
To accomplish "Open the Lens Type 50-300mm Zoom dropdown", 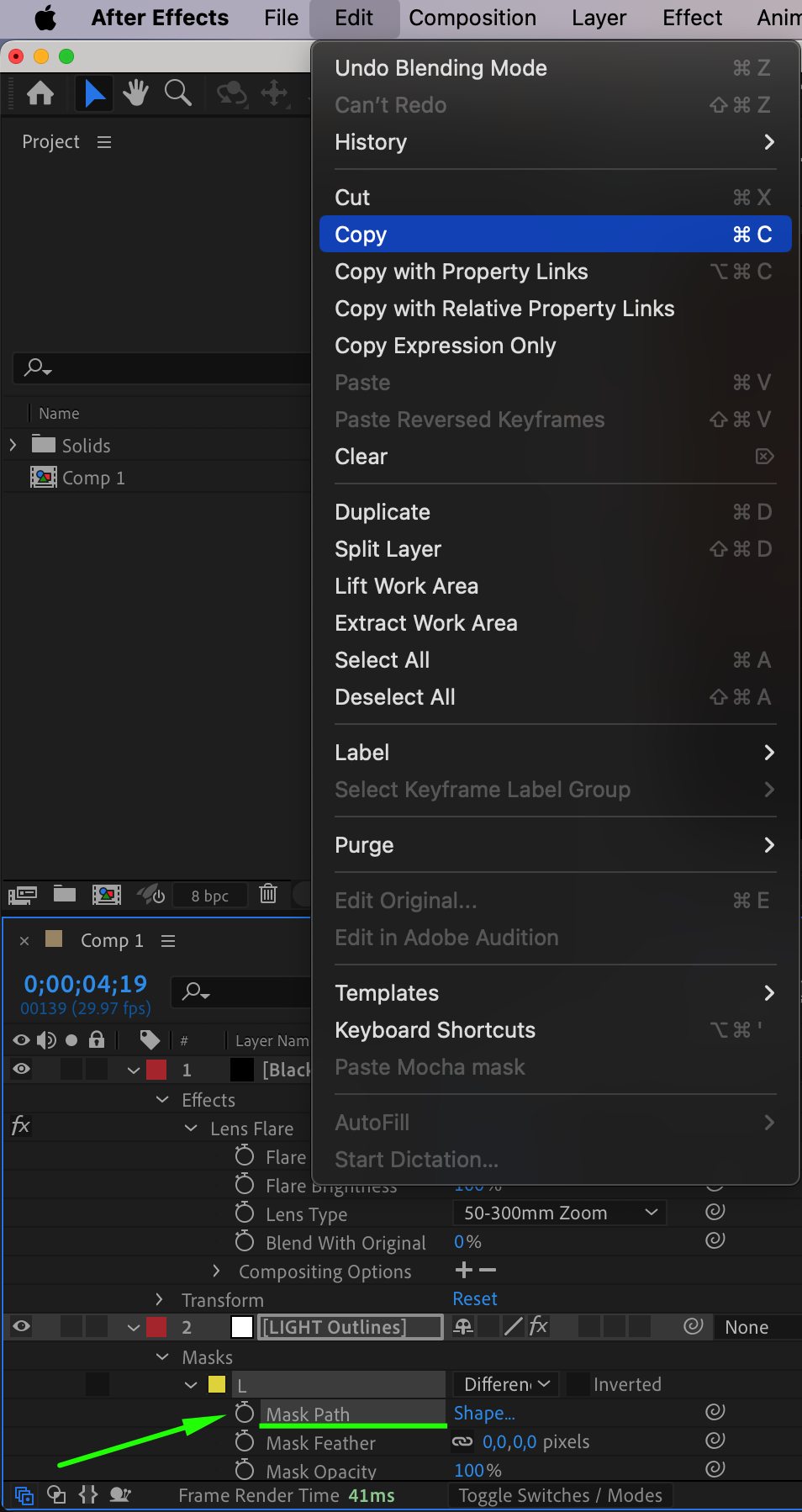I will pos(559,1213).
